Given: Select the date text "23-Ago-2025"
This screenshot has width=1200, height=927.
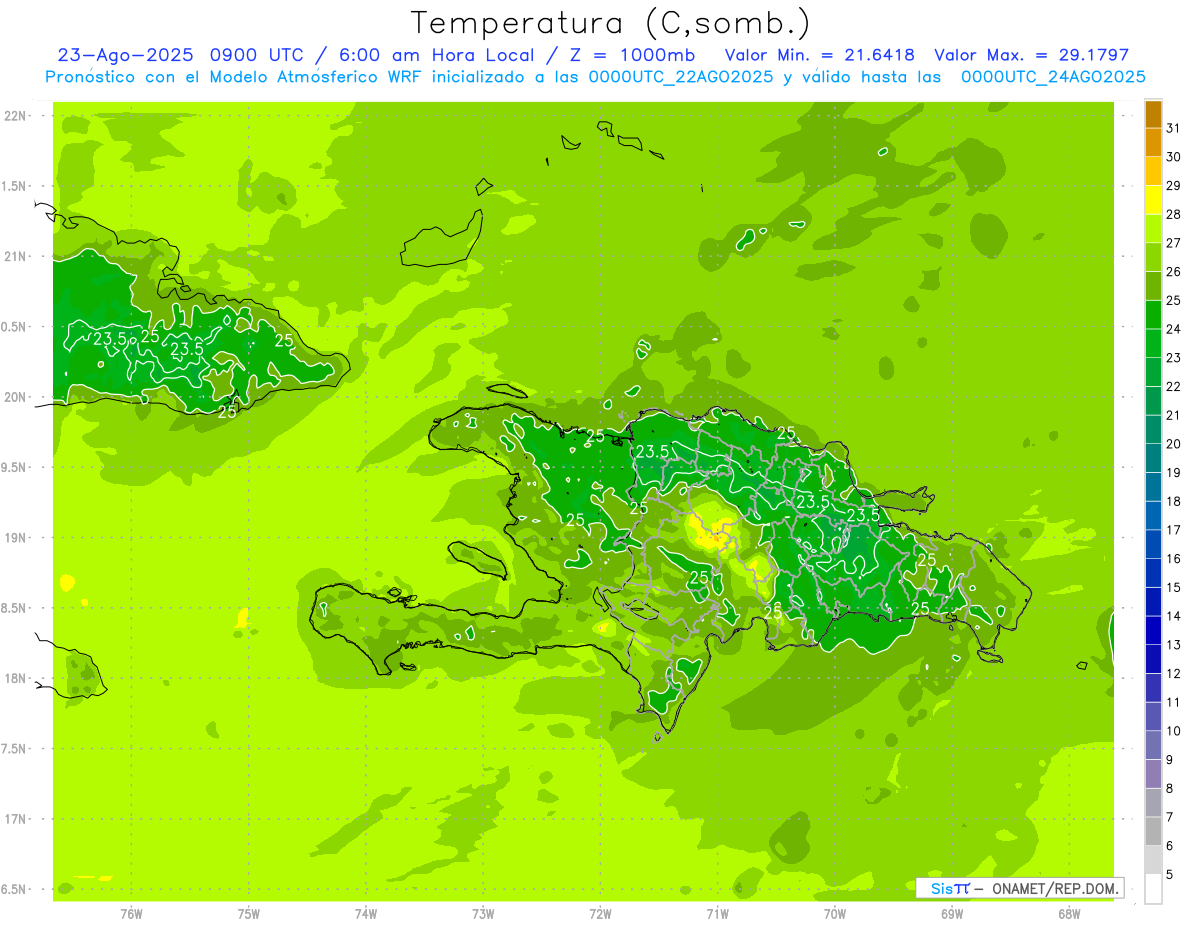Looking at the screenshot, I should tap(126, 55).
